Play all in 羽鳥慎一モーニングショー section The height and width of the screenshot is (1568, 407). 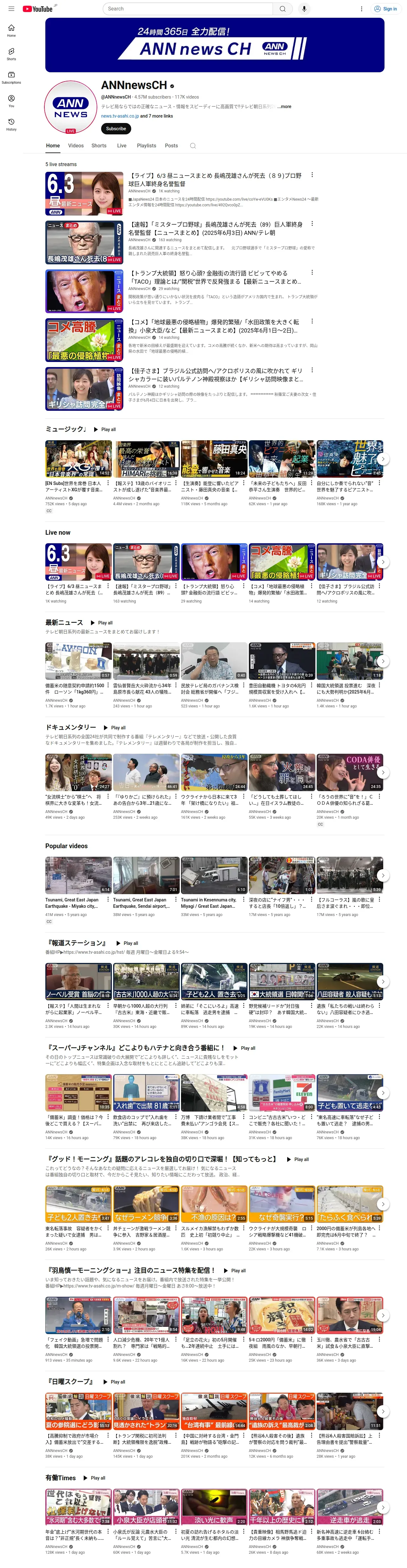(x=235, y=1271)
